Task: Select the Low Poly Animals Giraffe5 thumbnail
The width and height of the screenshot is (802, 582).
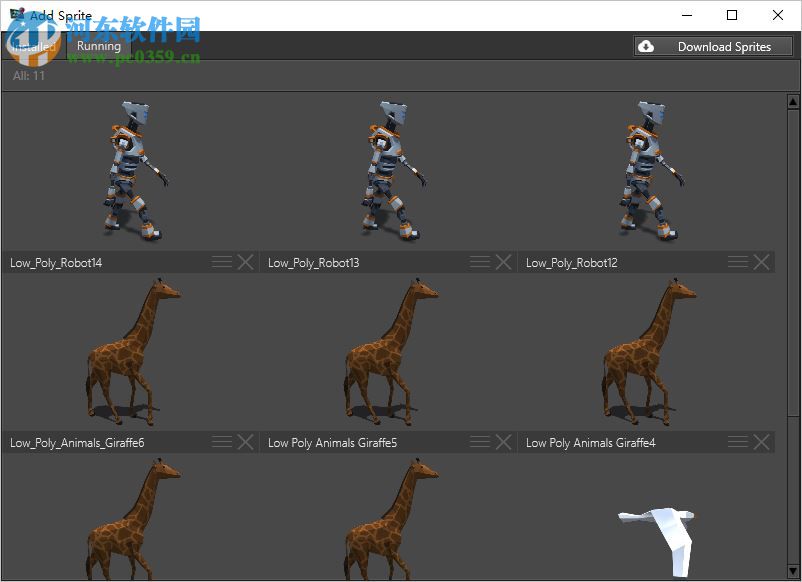Action: 390,352
